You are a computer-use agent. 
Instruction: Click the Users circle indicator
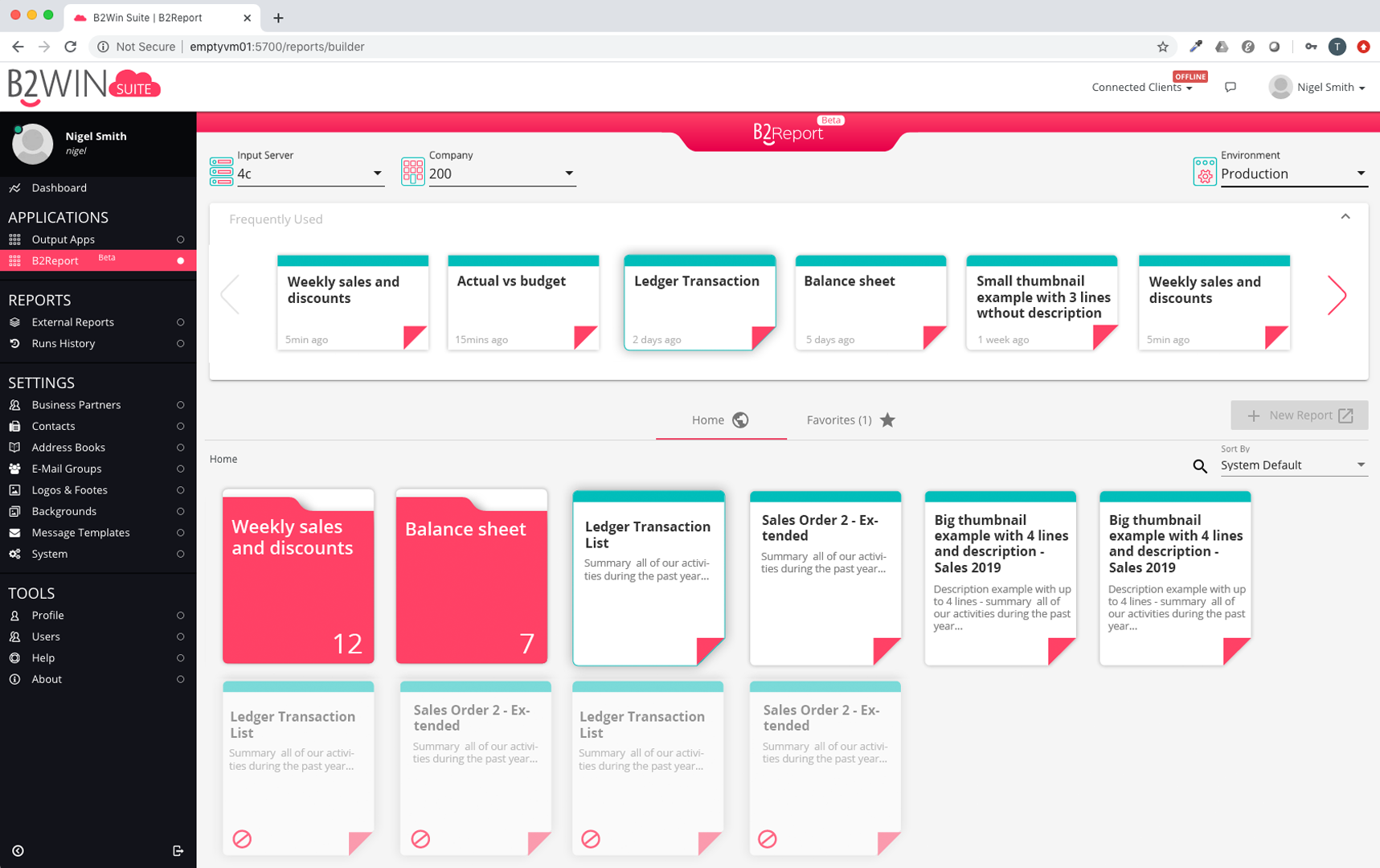click(181, 637)
